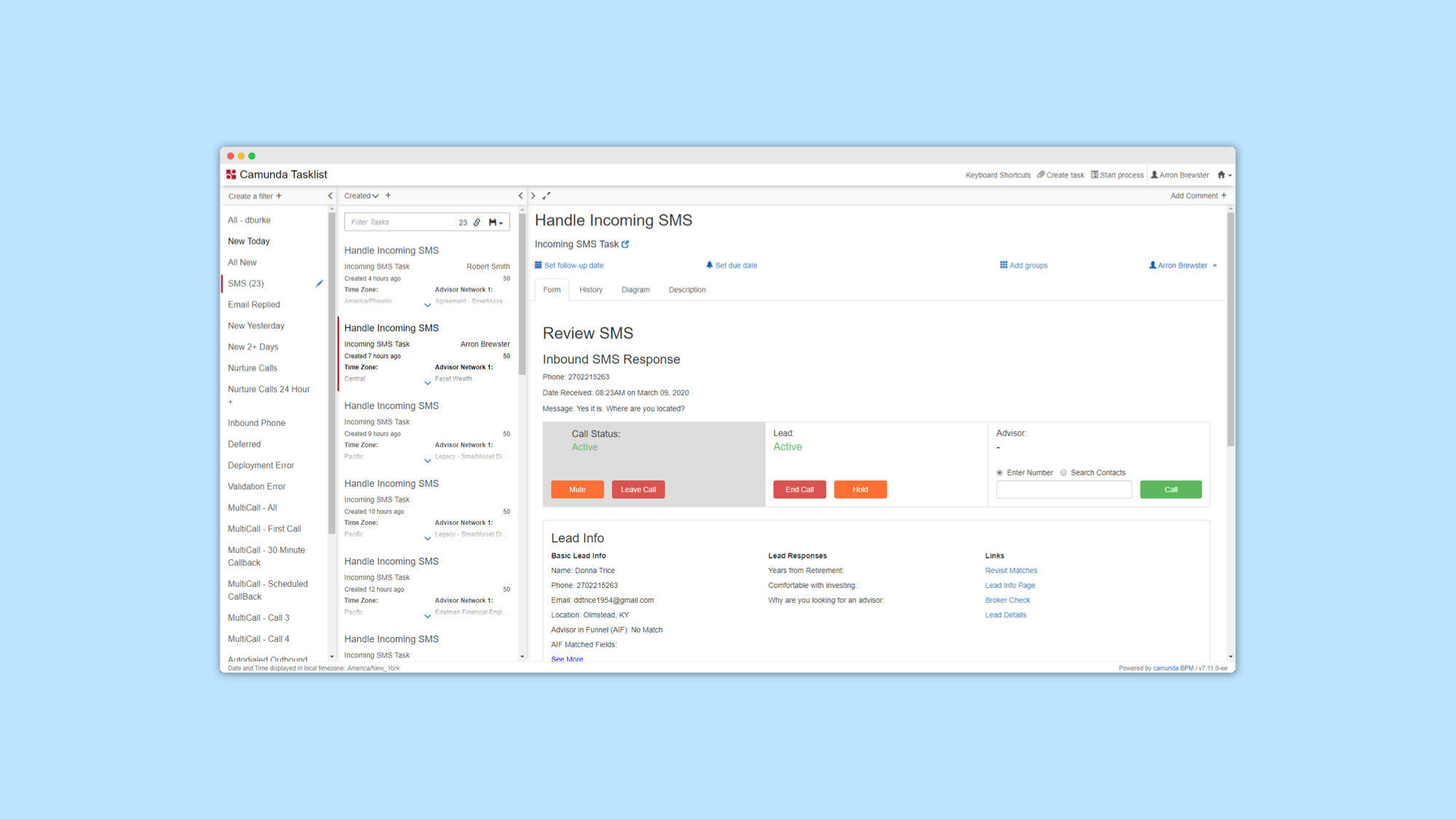Switch to the Diagram tab

pyautogui.click(x=635, y=290)
